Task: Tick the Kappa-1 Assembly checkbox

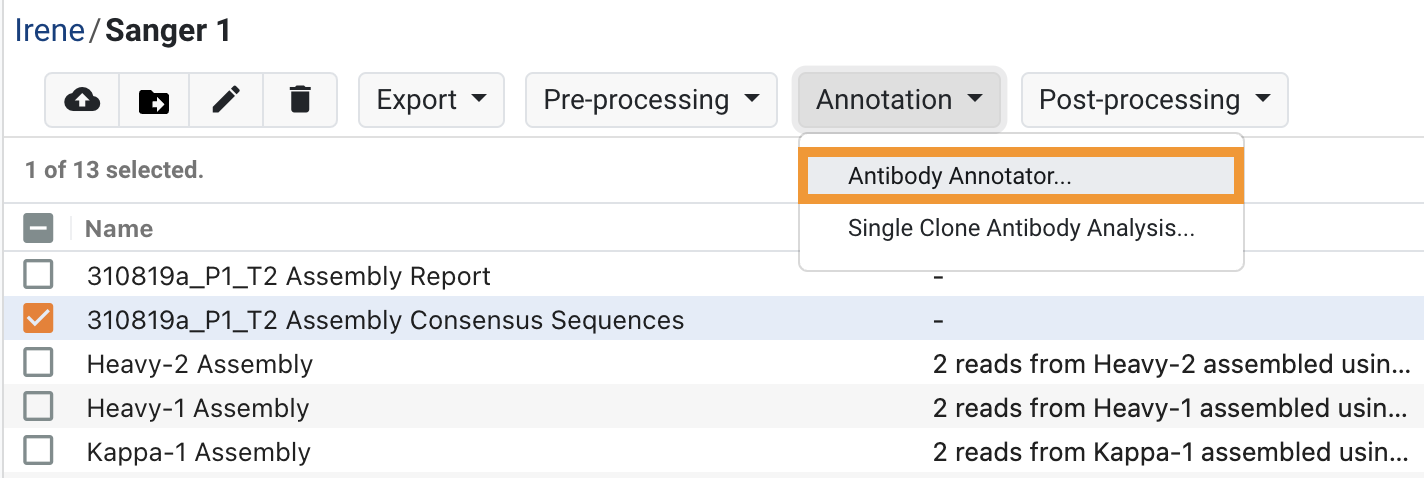Action: pos(38,451)
